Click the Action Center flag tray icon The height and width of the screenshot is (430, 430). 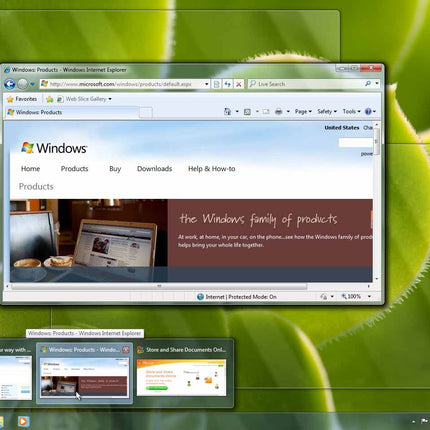point(425,421)
